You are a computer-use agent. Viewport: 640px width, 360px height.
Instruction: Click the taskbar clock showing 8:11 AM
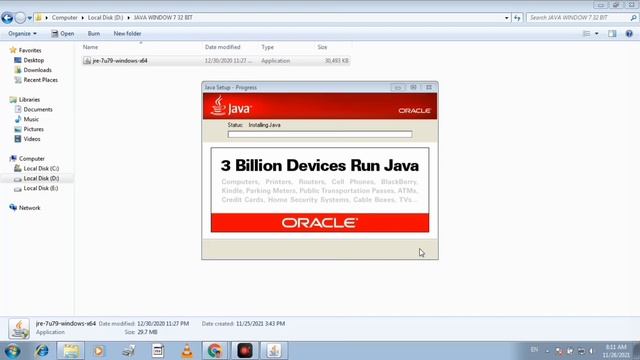(616, 351)
